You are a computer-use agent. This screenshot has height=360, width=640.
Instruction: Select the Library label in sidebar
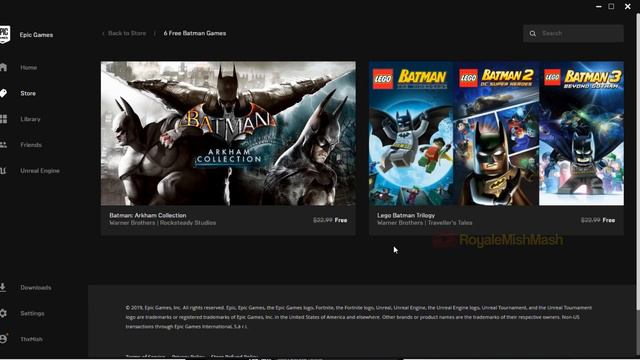click(31, 119)
